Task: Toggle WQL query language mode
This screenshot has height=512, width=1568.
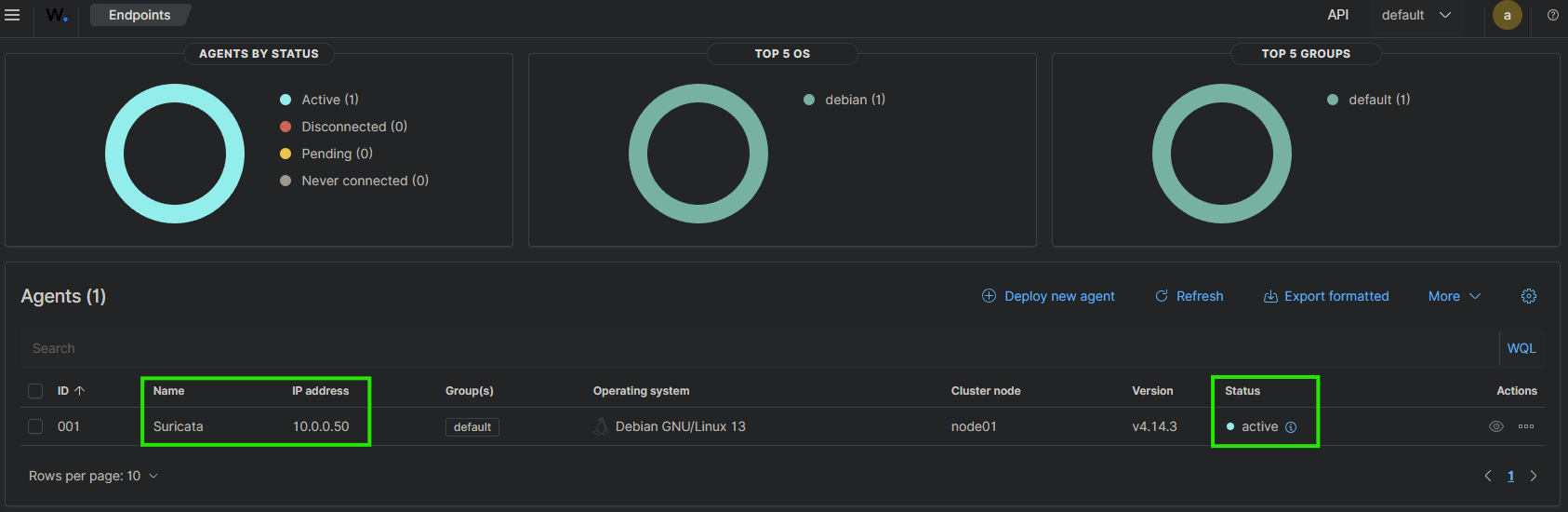Action: [x=1521, y=348]
